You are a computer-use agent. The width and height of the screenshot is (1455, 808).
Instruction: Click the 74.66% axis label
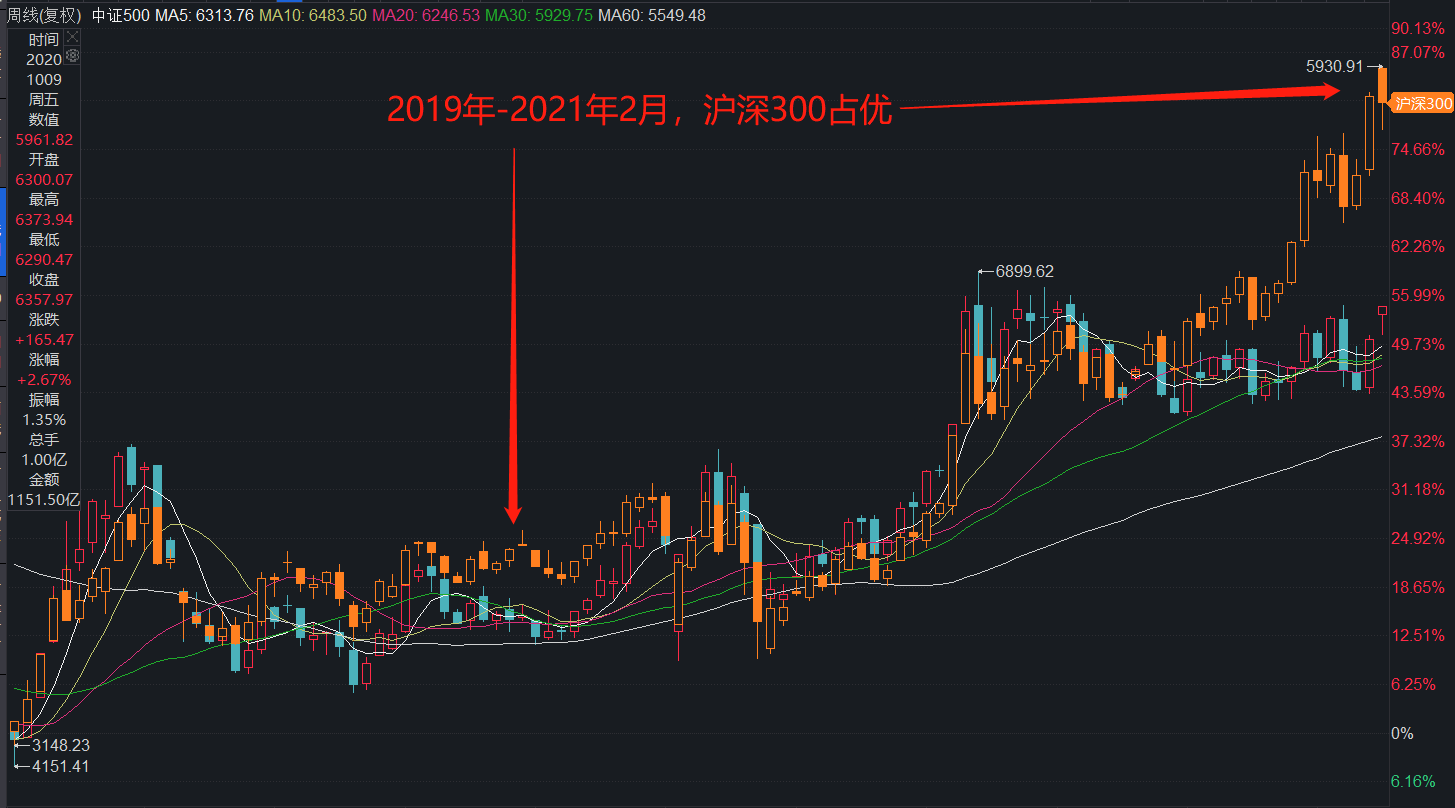point(1419,149)
